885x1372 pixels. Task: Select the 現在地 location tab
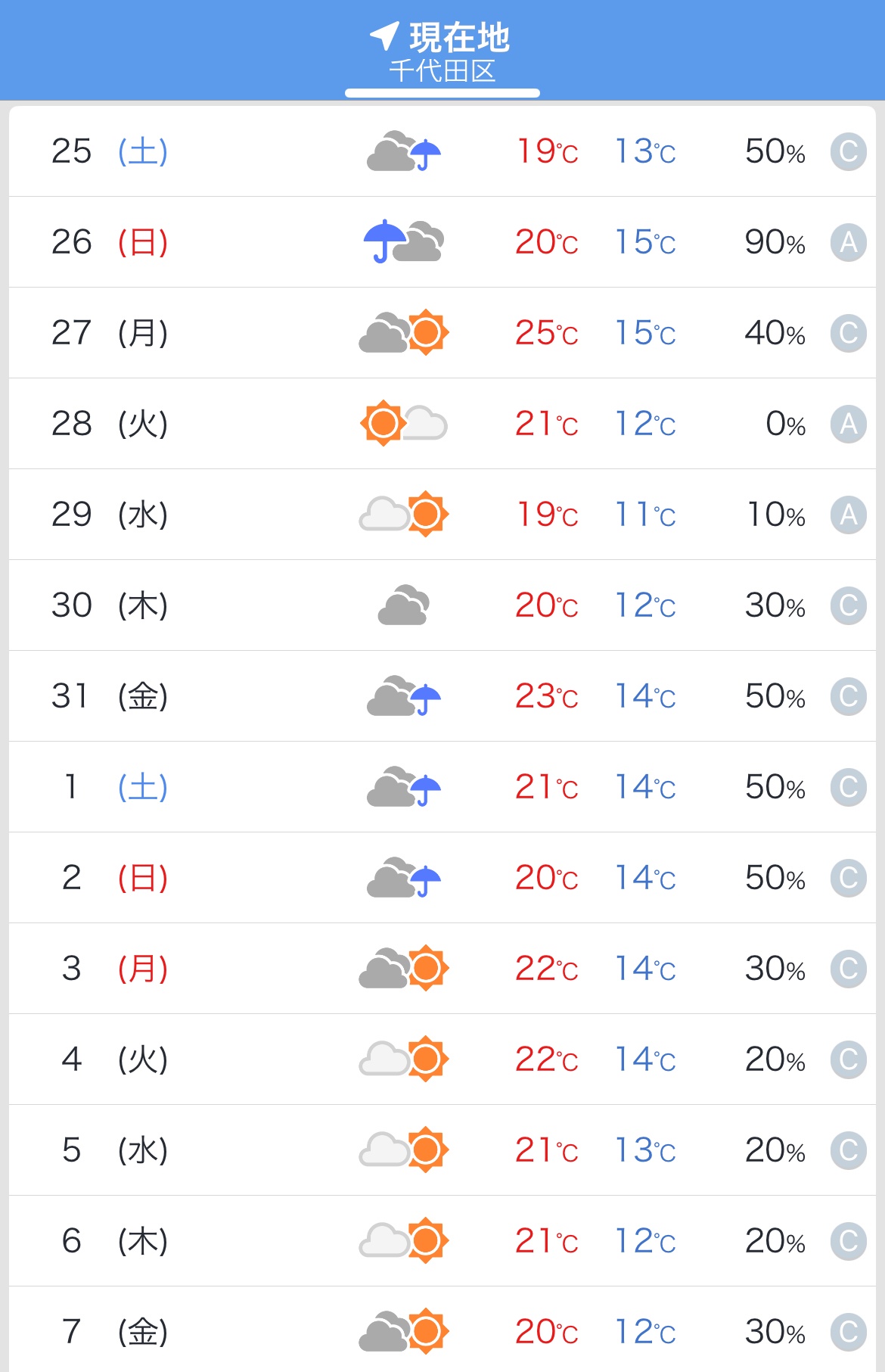coord(458,37)
